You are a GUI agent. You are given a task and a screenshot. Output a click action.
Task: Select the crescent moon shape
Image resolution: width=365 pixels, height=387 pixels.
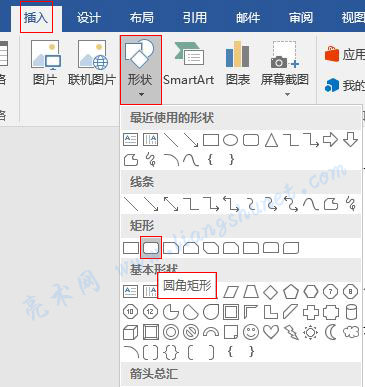(331, 332)
